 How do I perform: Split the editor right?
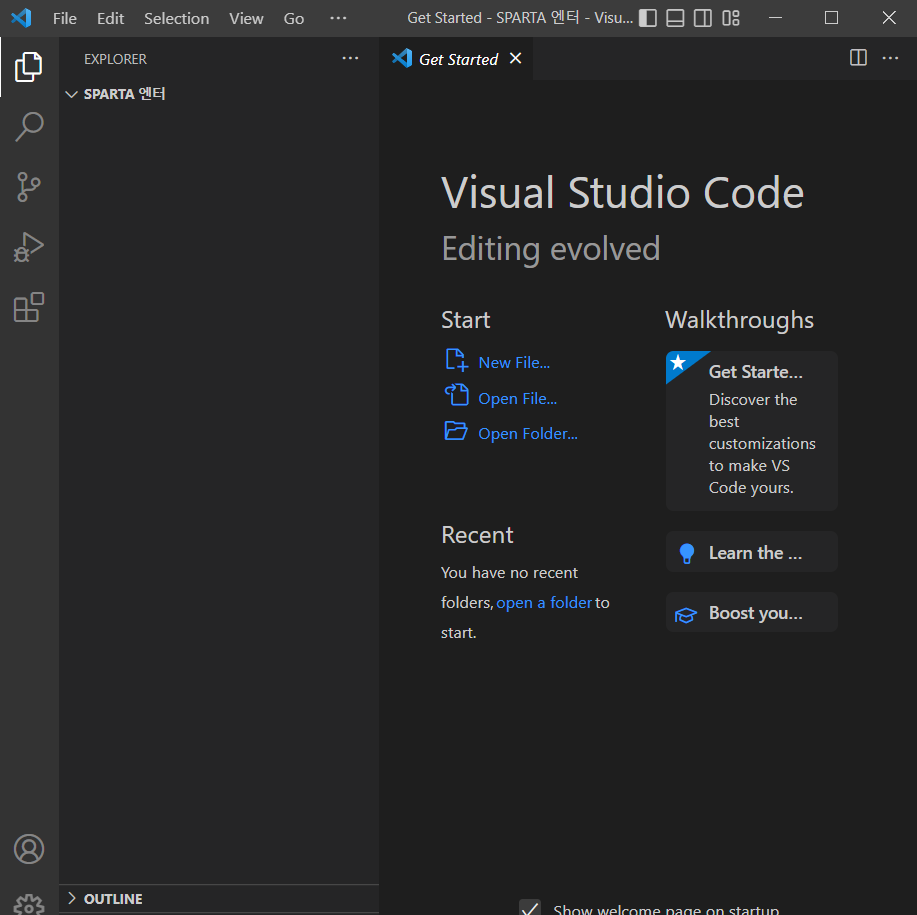[858, 58]
